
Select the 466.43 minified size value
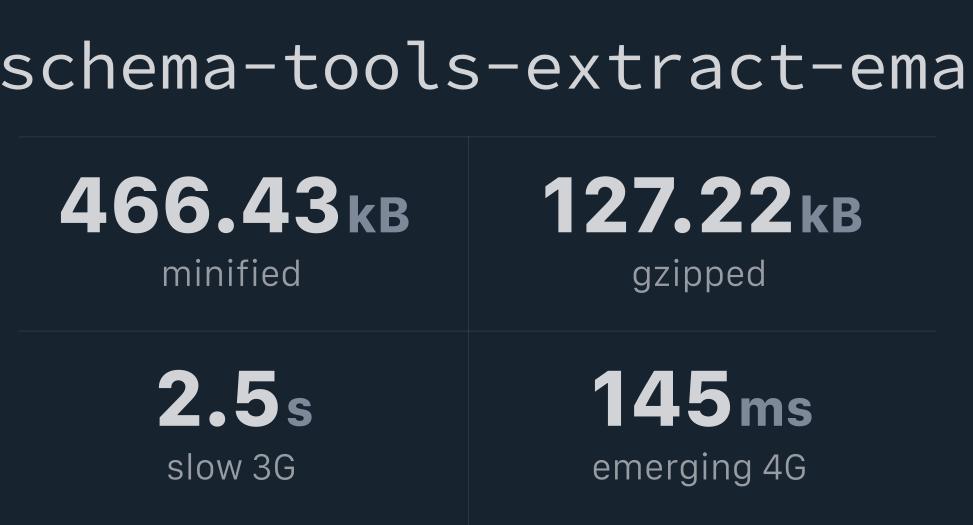tap(200, 205)
